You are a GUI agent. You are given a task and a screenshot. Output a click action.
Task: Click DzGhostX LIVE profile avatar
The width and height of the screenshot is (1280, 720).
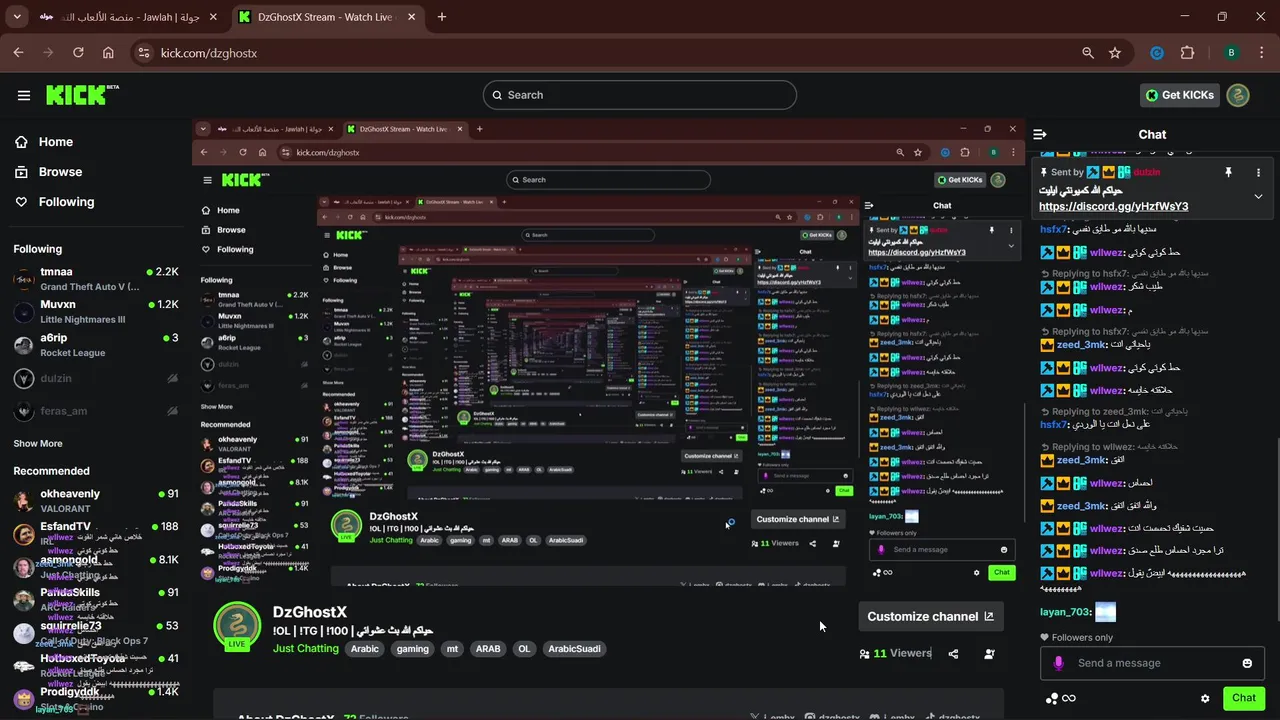pyautogui.click(x=237, y=626)
